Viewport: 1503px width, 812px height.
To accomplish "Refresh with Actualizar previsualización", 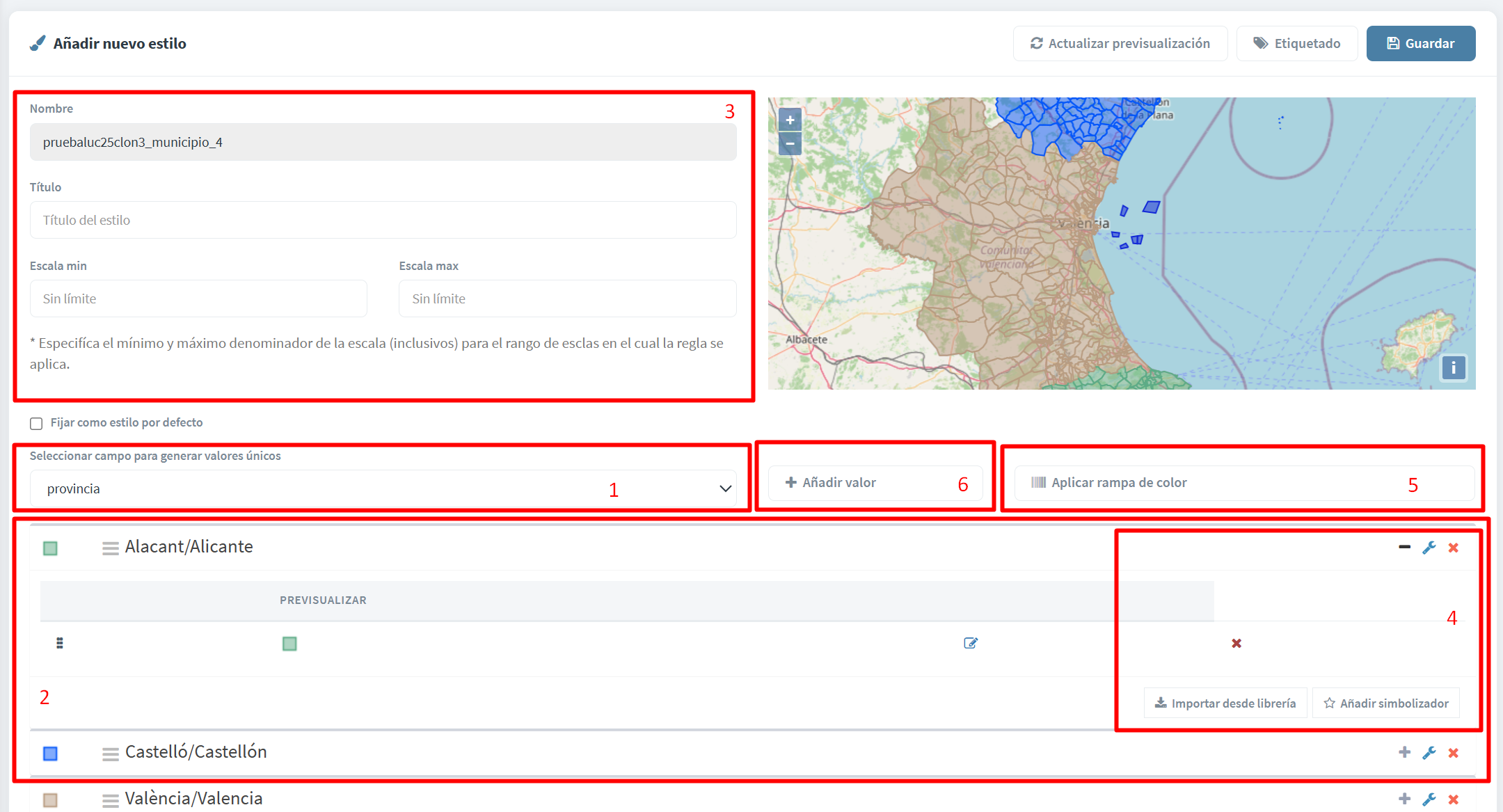I will (x=1120, y=43).
